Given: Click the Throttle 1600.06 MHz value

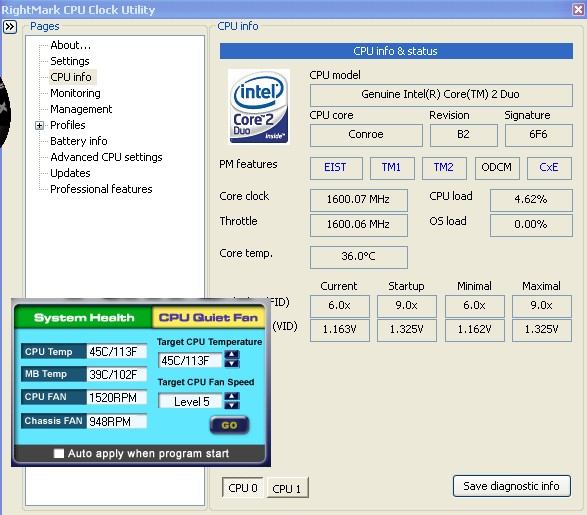Looking at the screenshot, I should 359,225.
